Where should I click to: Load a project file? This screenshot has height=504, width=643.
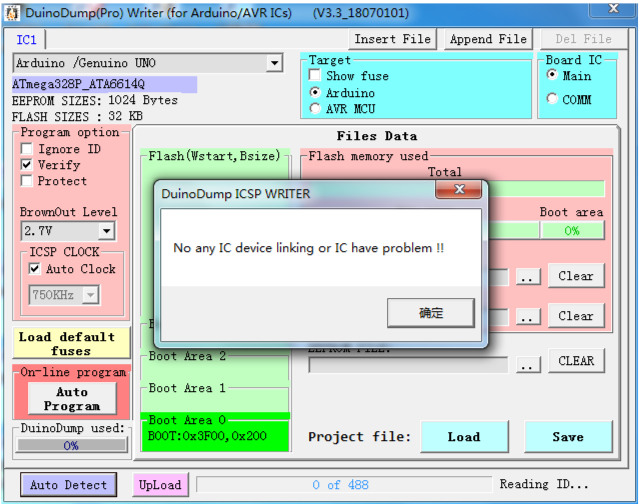click(x=464, y=437)
